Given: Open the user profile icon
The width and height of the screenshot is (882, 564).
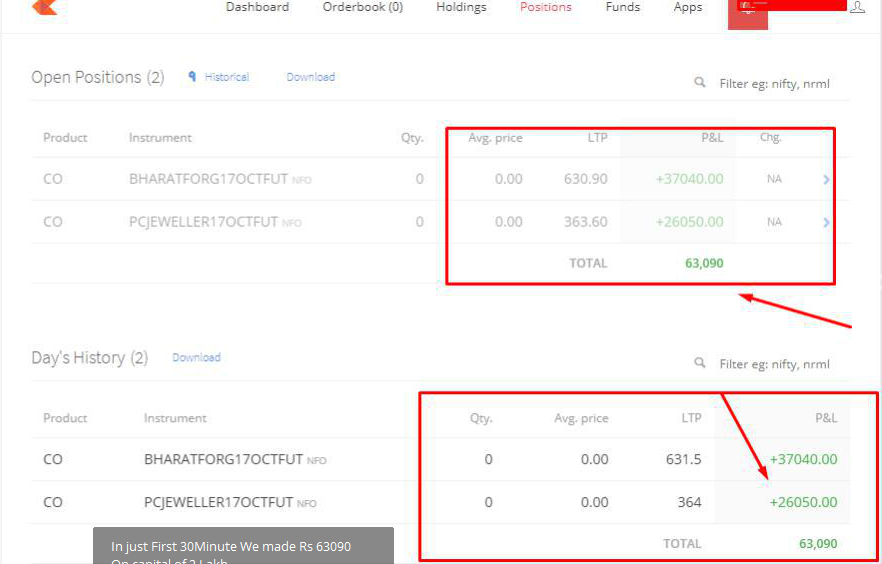Looking at the screenshot, I should point(857,7).
